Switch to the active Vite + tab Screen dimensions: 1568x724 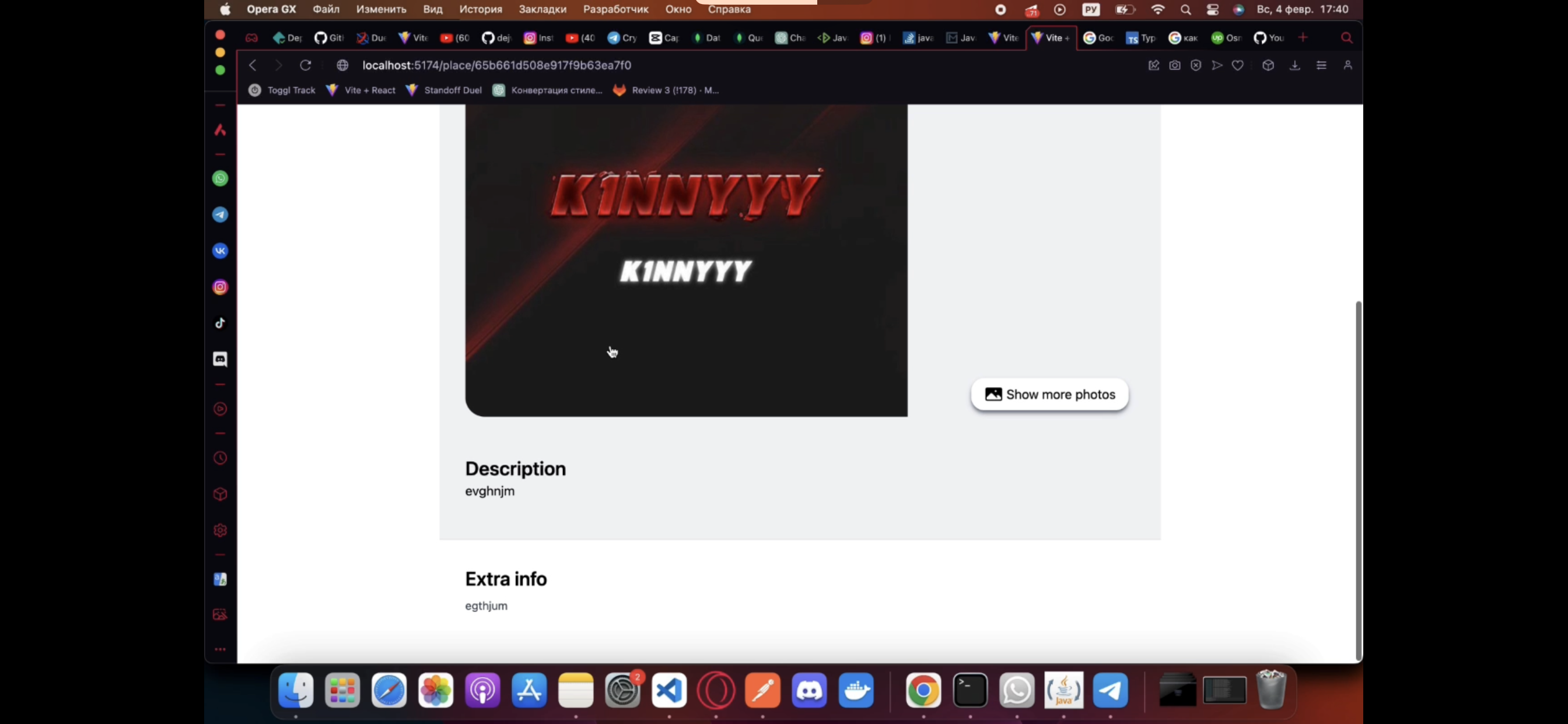coord(1051,38)
